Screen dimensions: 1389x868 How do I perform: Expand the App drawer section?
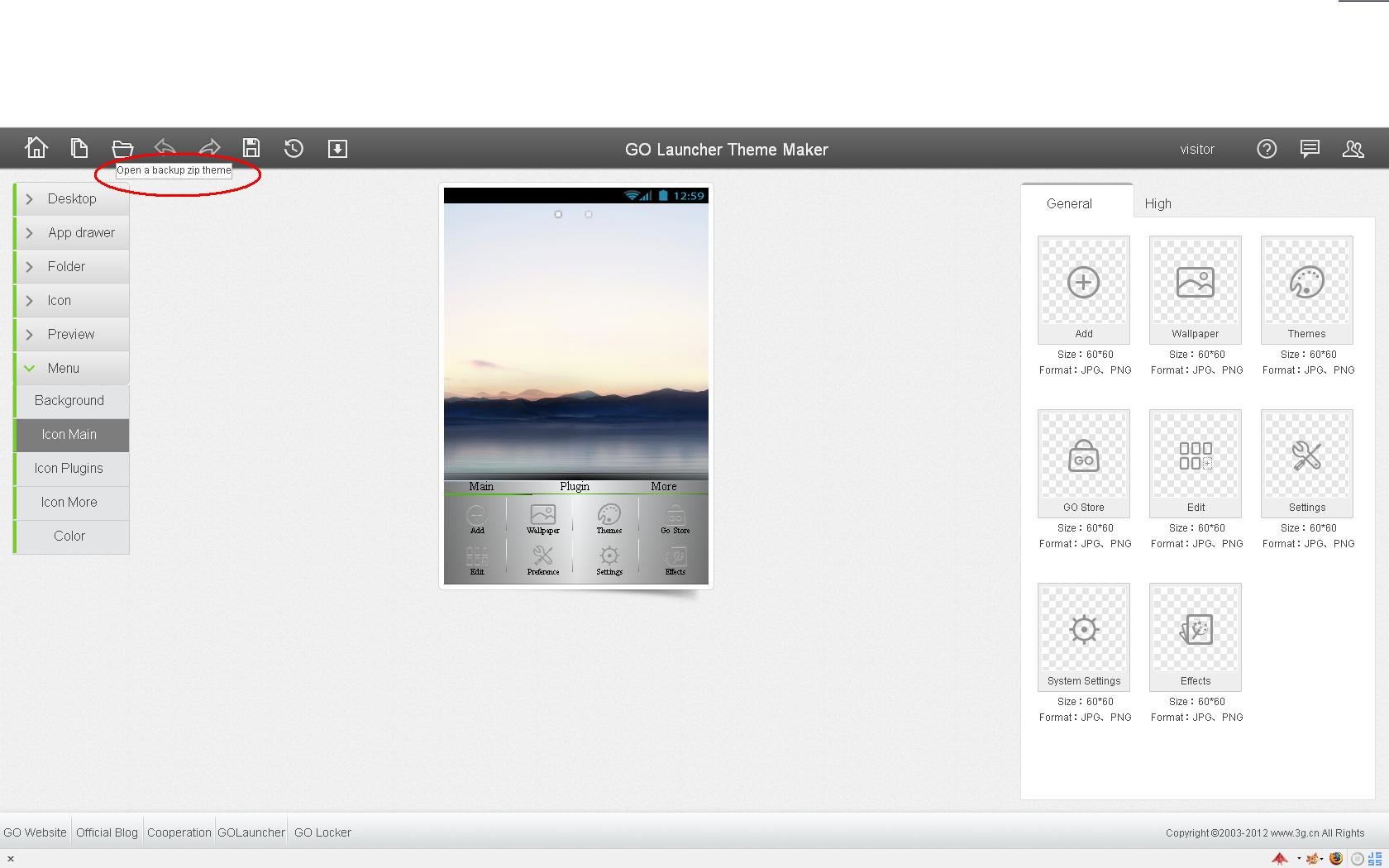click(72, 233)
